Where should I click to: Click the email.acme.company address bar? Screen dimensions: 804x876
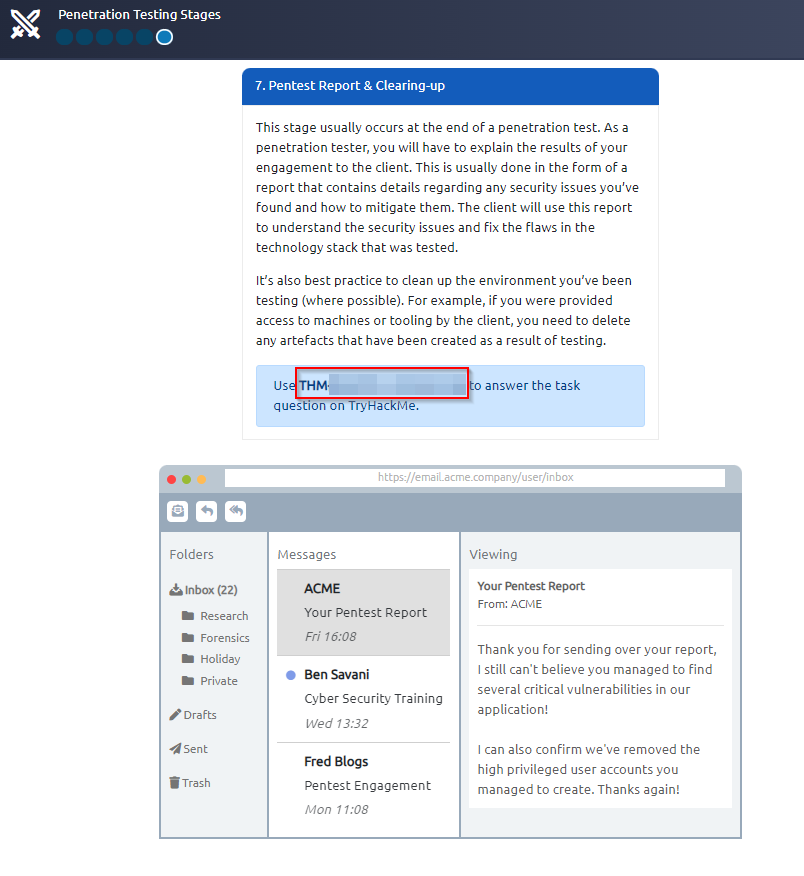pos(475,478)
